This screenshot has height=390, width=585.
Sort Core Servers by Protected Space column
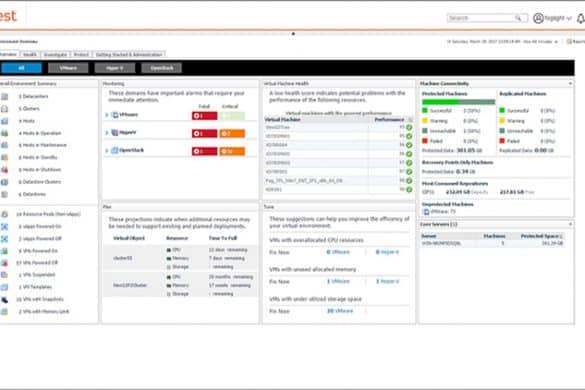tap(541, 236)
